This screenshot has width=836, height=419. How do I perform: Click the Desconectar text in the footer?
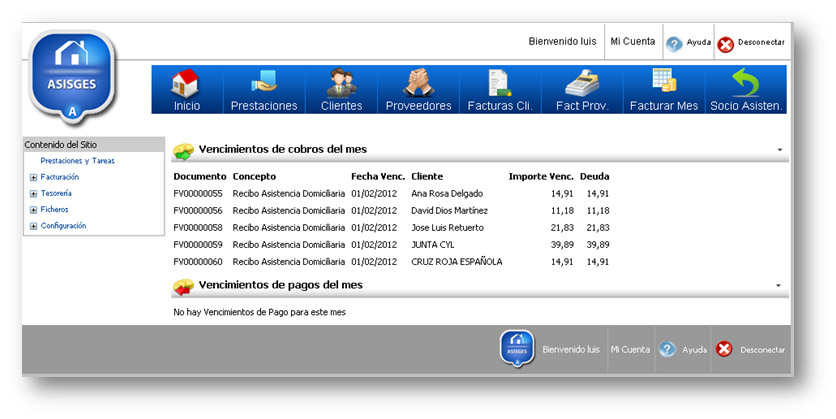point(762,350)
